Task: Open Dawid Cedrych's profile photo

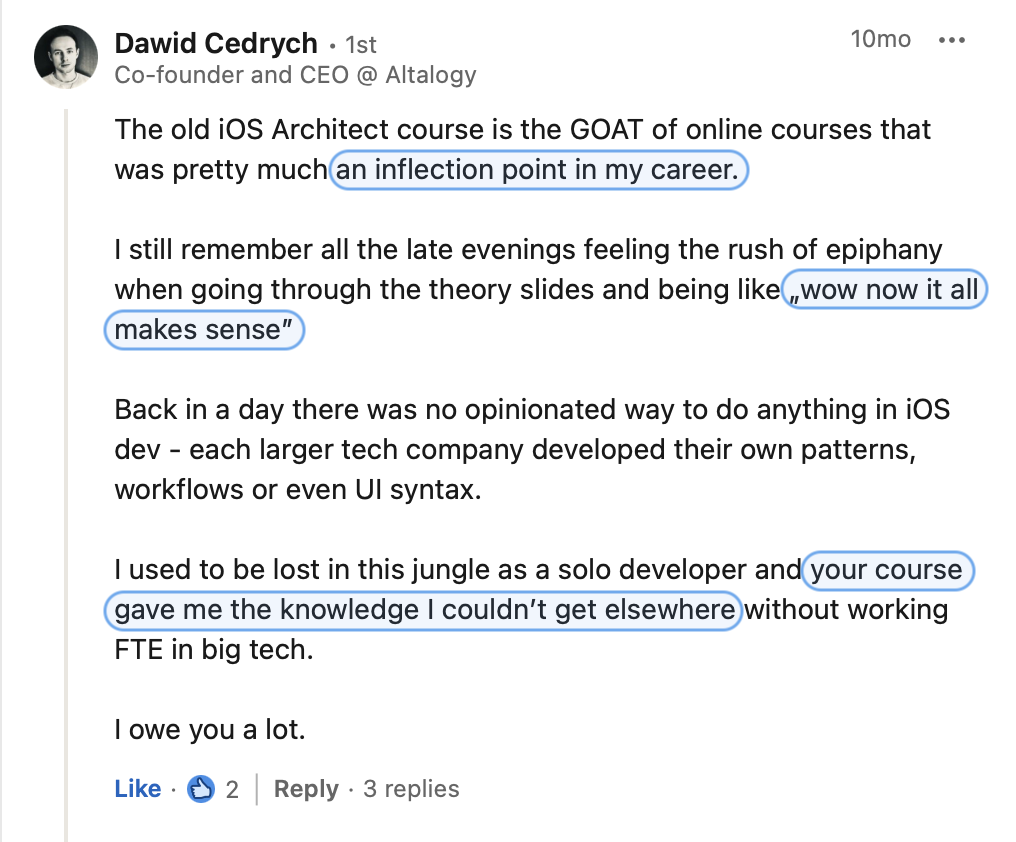Action: point(66,57)
